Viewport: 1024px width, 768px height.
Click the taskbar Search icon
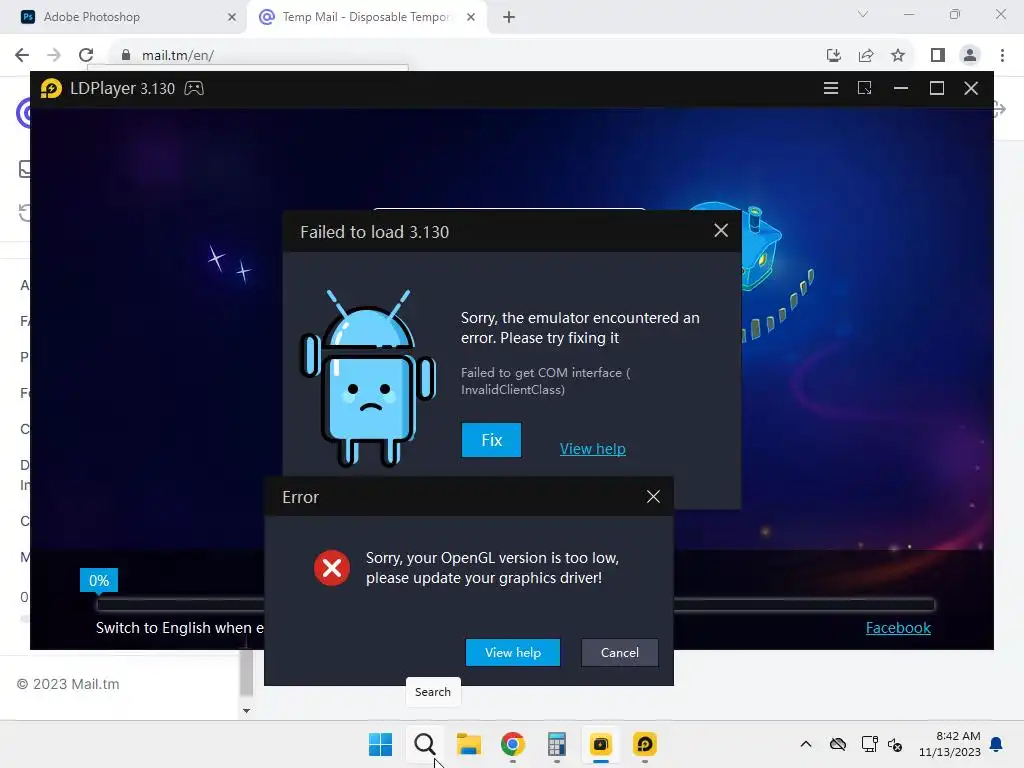pos(424,744)
